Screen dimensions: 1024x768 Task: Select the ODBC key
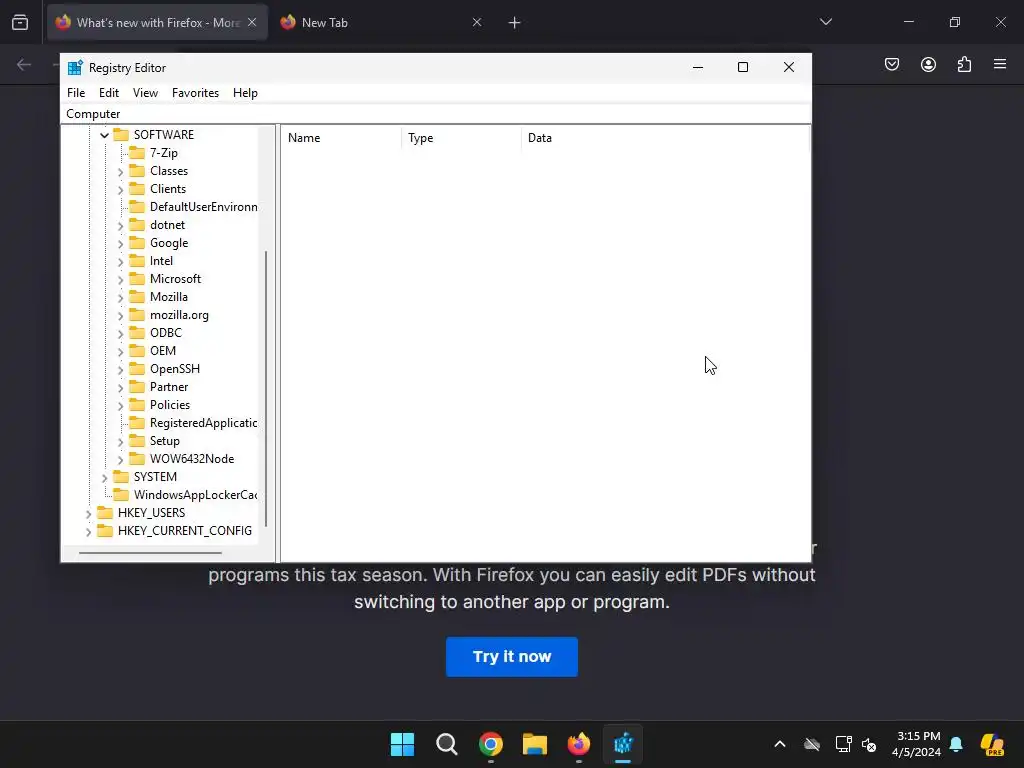tap(166, 332)
